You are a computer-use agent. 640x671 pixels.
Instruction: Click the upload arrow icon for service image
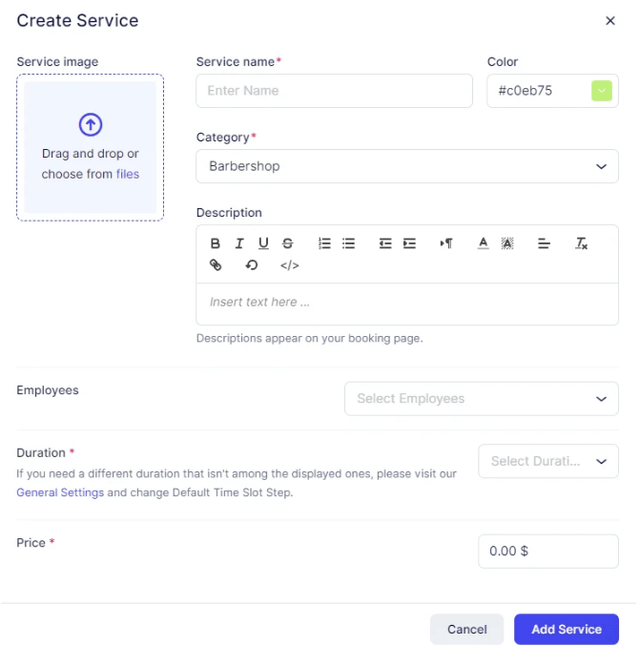point(90,125)
